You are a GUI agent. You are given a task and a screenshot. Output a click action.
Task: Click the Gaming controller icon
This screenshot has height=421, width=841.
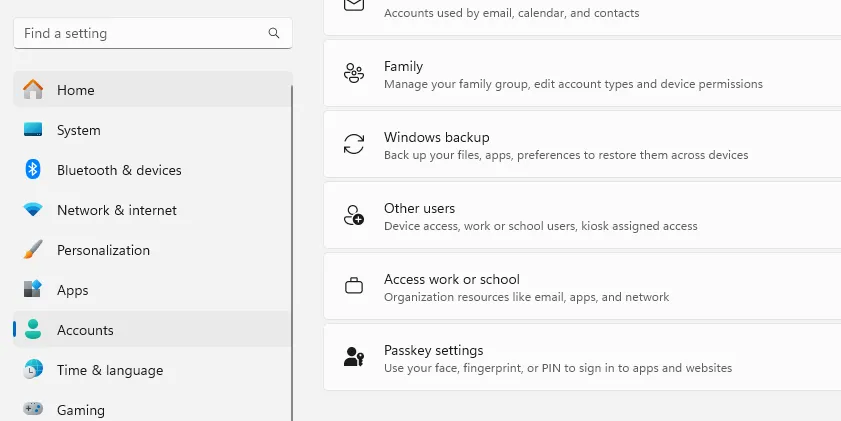[x=33, y=410]
